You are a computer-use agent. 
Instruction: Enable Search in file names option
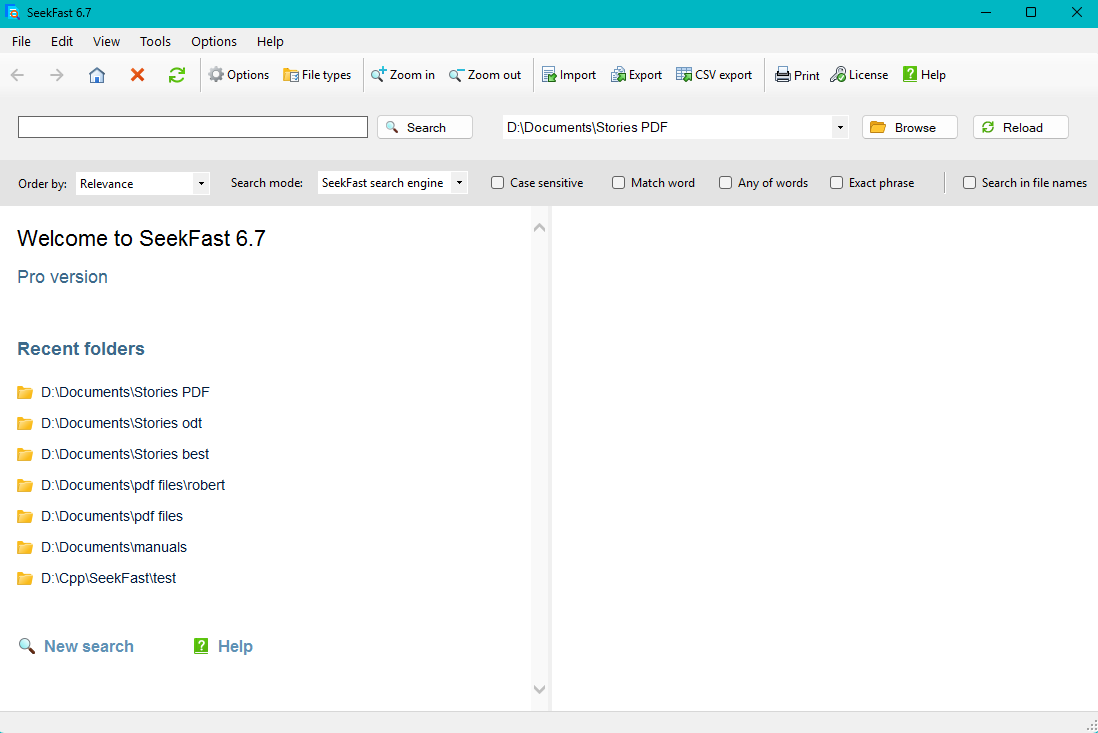coord(969,183)
